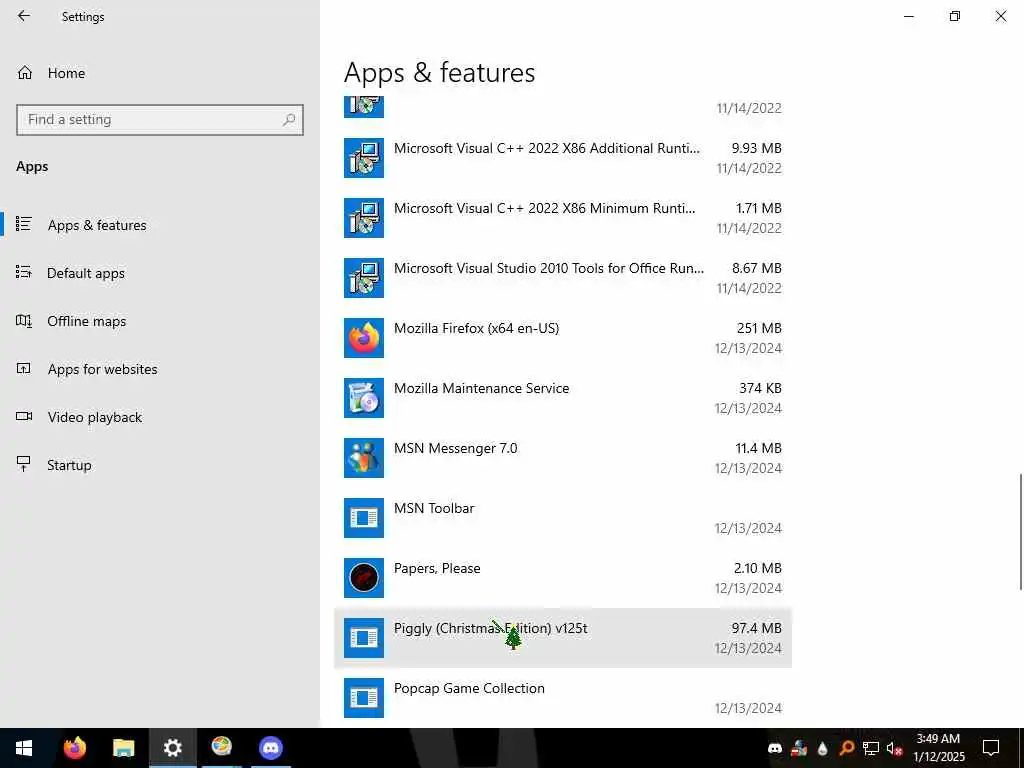Click the Startup sidebar icon
The image size is (1024, 768).
click(x=24, y=464)
